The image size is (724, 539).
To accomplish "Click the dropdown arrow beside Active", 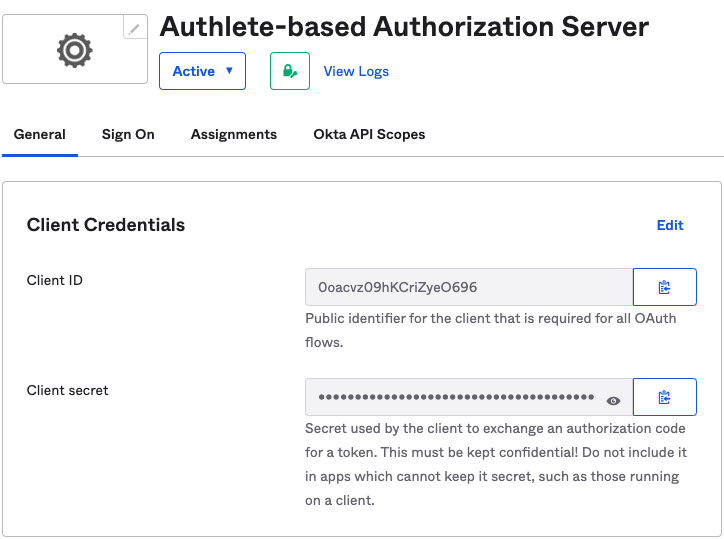I will click(229, 71).
